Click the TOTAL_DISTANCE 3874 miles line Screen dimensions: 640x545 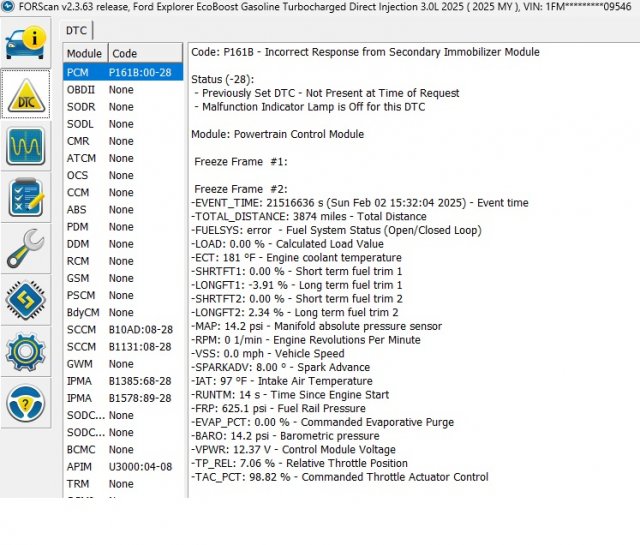tap(309, 216)
